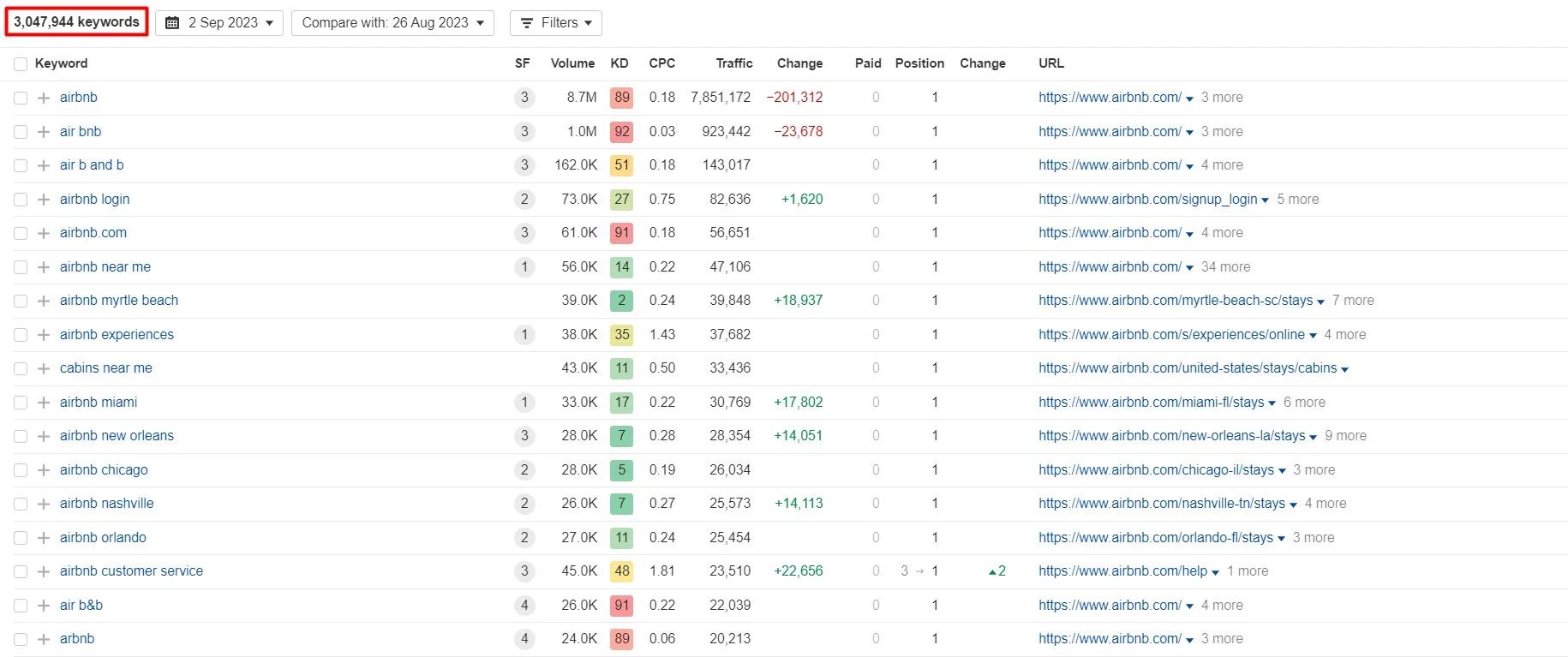Click position change 3 → 1 for customer service

[x=919, y=571]
